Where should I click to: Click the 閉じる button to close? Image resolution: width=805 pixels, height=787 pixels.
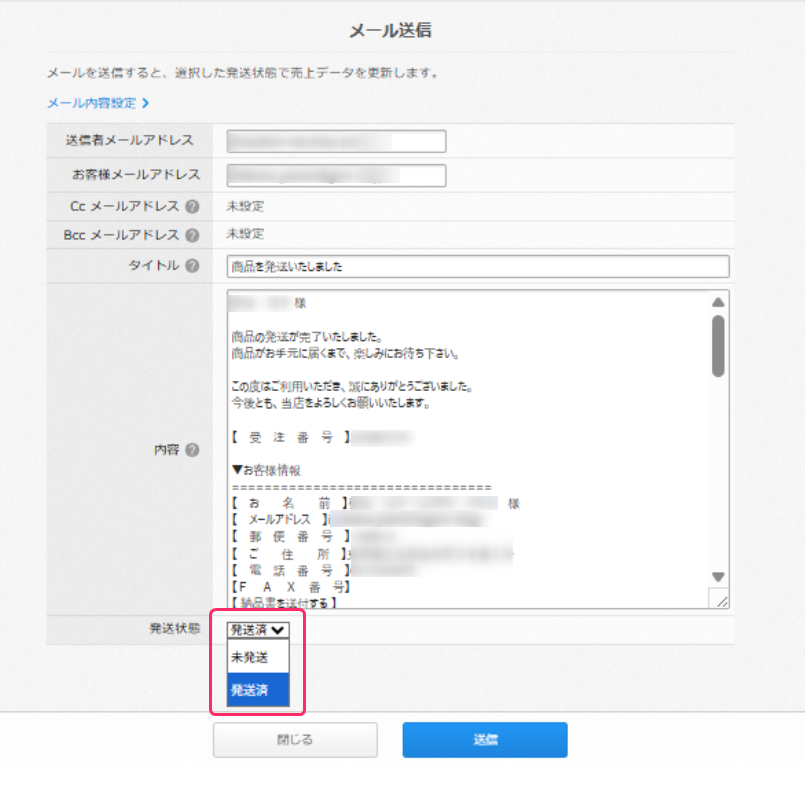tap(295, 740)
